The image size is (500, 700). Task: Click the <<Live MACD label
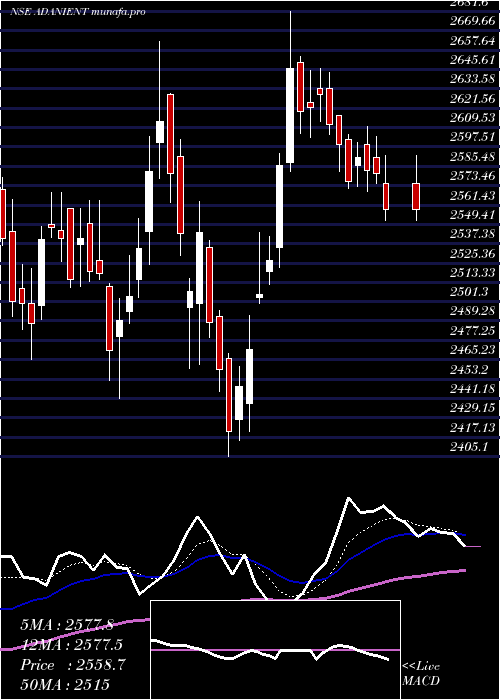[x=421, y=674]
